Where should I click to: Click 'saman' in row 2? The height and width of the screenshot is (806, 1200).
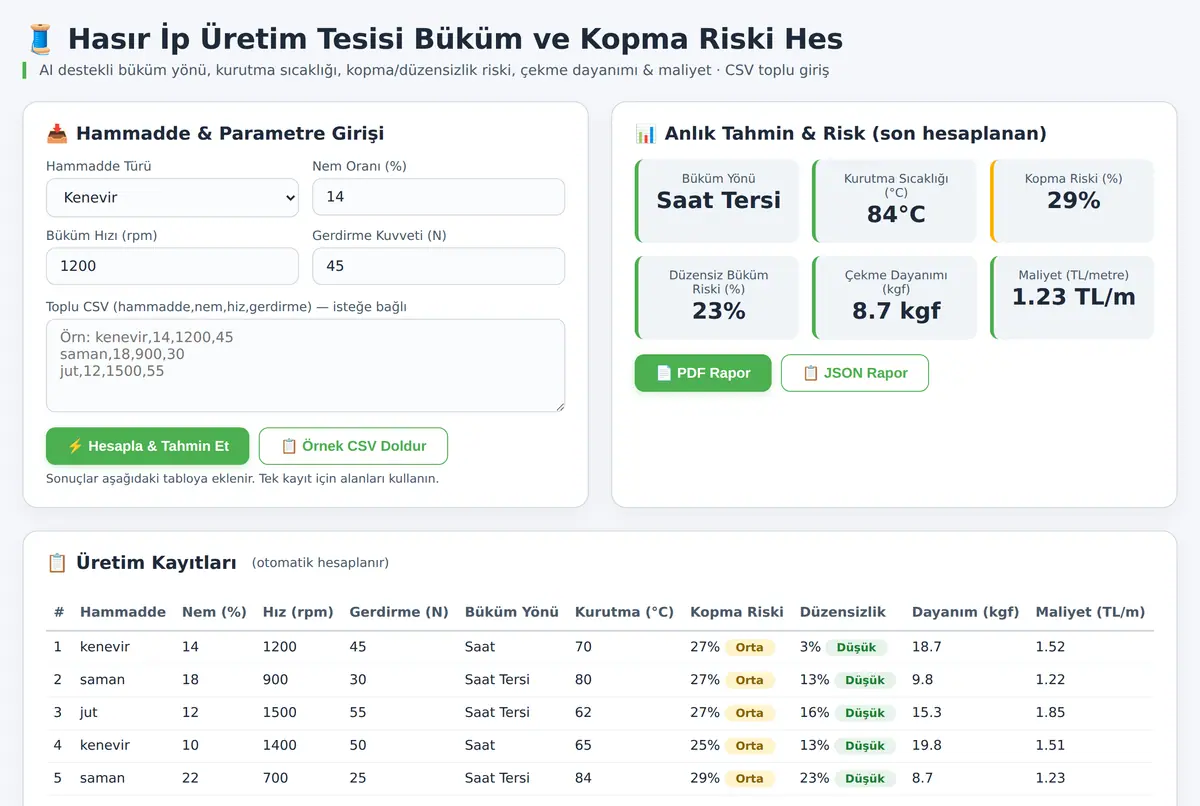103,680
